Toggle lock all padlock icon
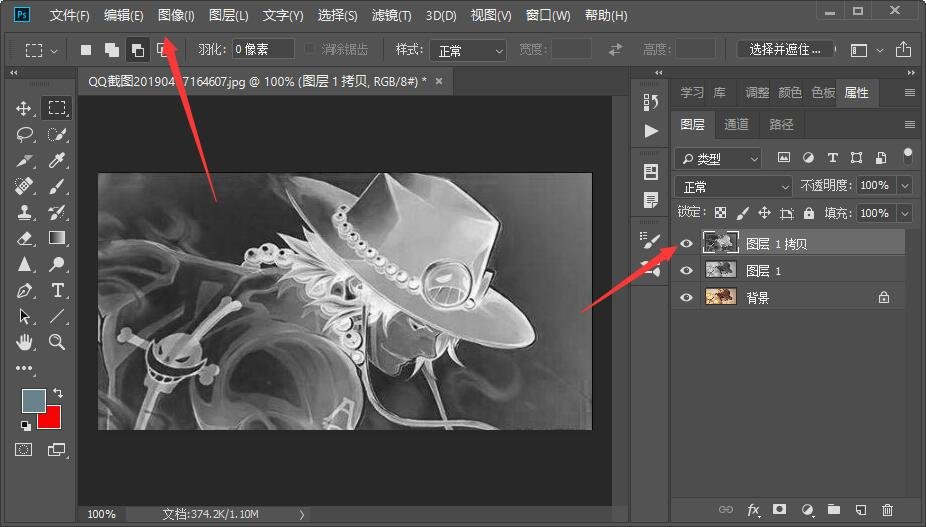The width and height of the screenshot is (926, 527). pos(808,213)
